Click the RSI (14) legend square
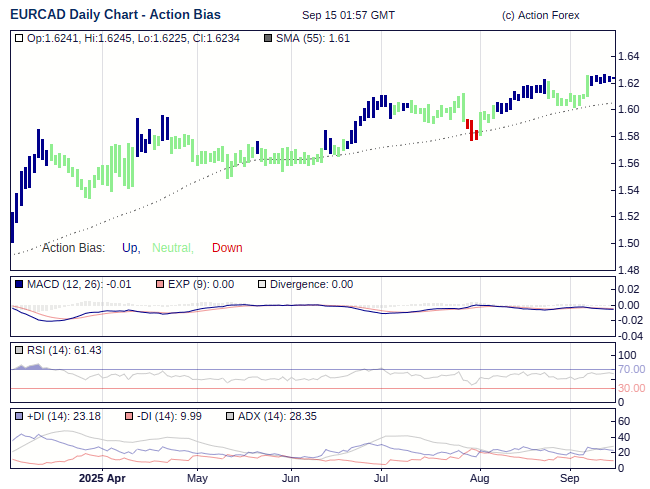 pos(20,350)
